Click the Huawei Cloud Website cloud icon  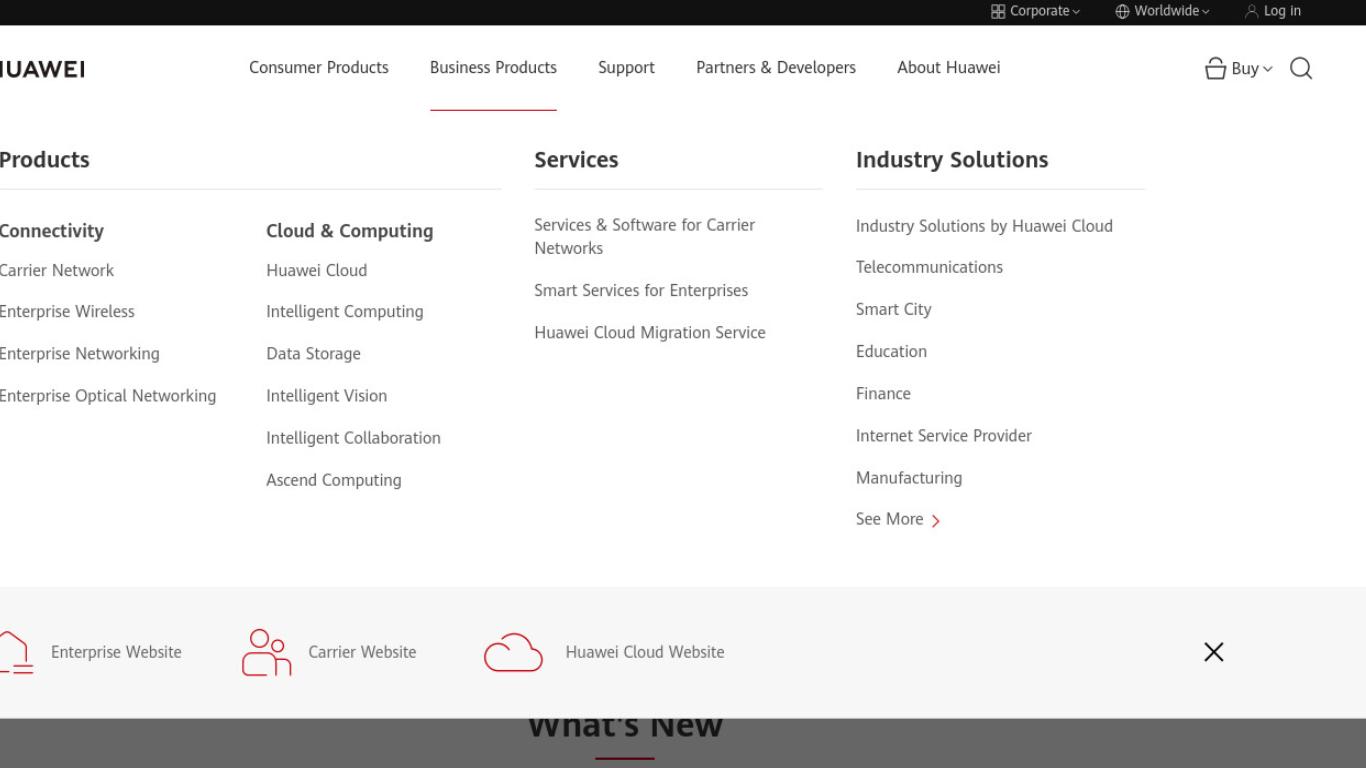tap(513, 653)
